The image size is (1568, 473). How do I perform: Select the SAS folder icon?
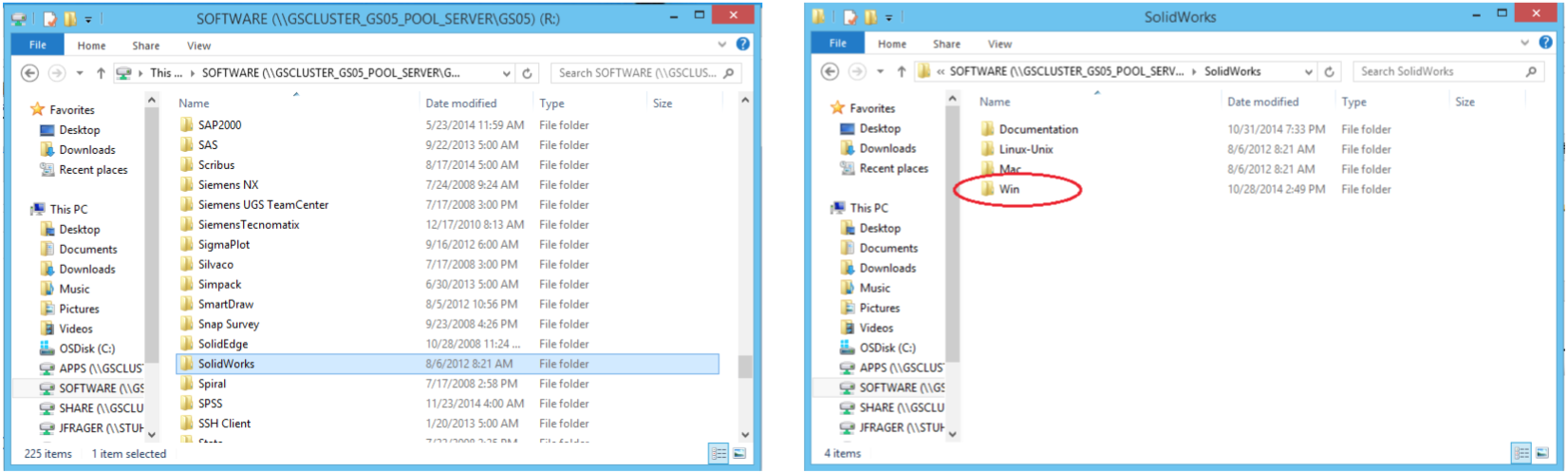(x=187, y=145)
